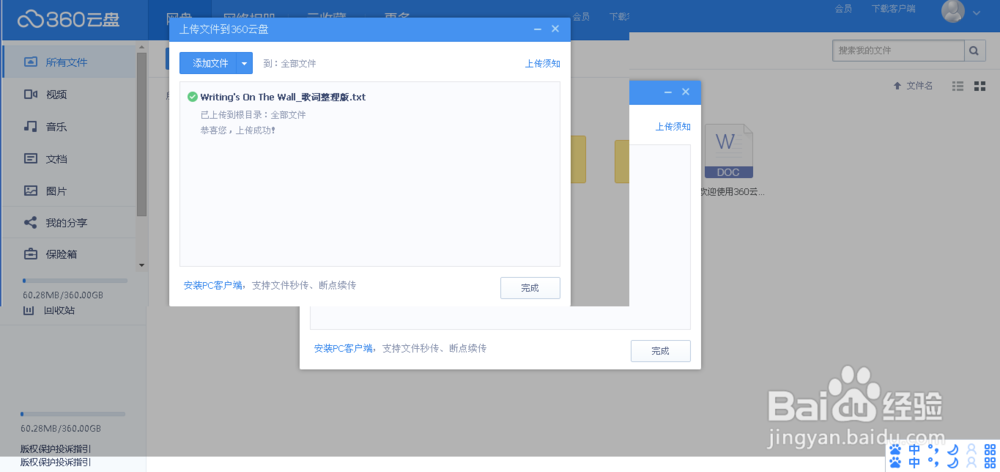Image resolution: width=1000 pixels, height=472 pixels.
Task: Click the 恭喜您,上传成功! message
Action: pos(238,130)
